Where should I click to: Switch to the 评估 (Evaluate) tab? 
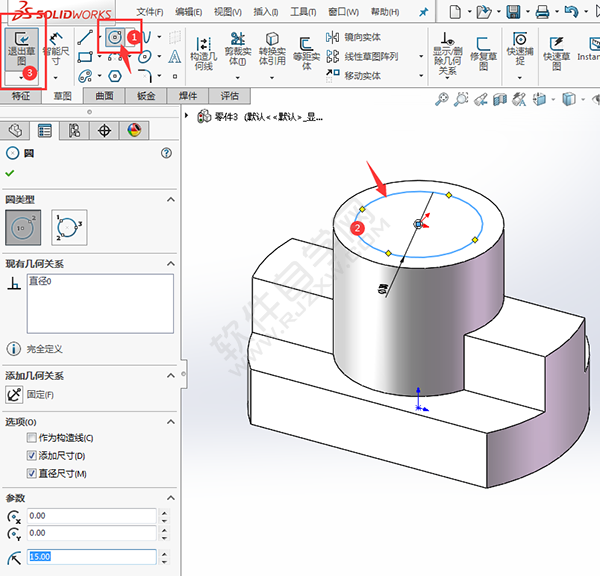[229, 96]
